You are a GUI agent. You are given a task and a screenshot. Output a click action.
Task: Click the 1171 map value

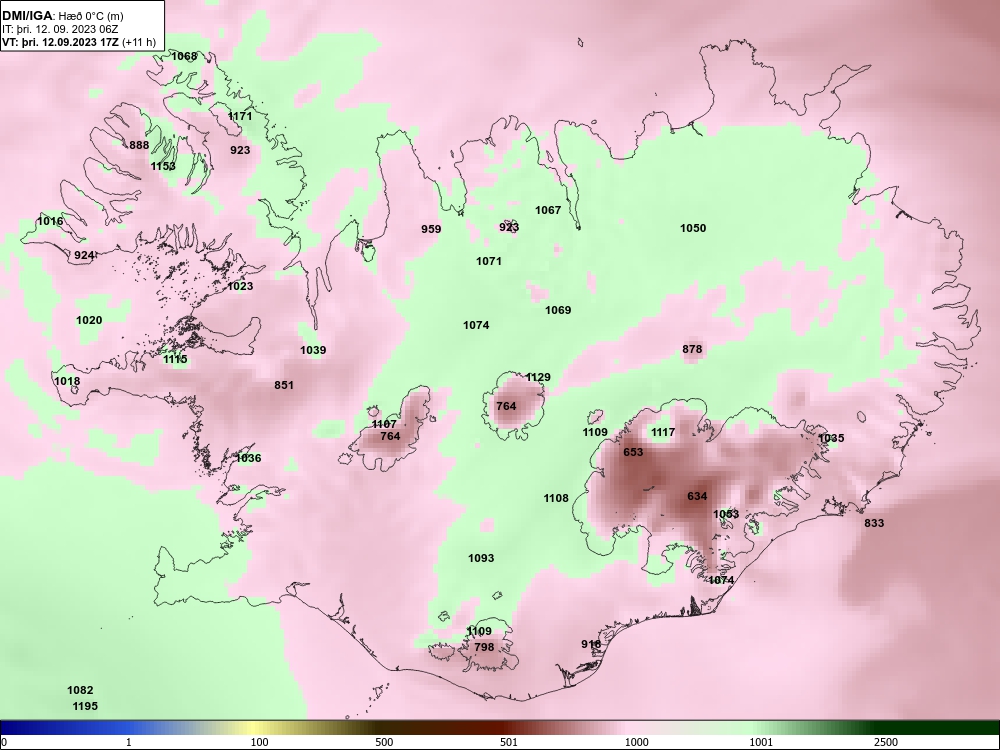coord(240,116)
